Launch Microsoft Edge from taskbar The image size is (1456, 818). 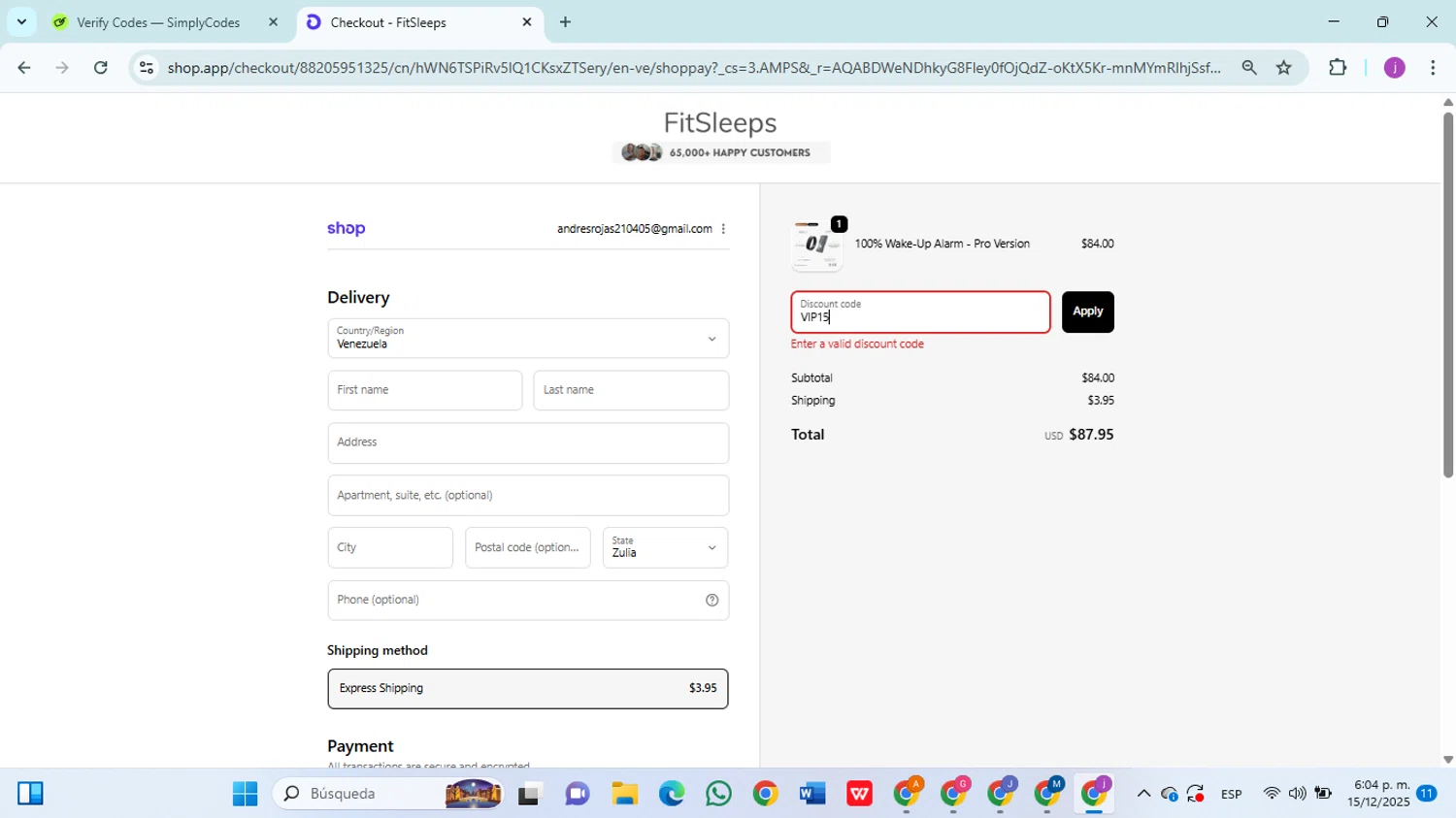672,794
